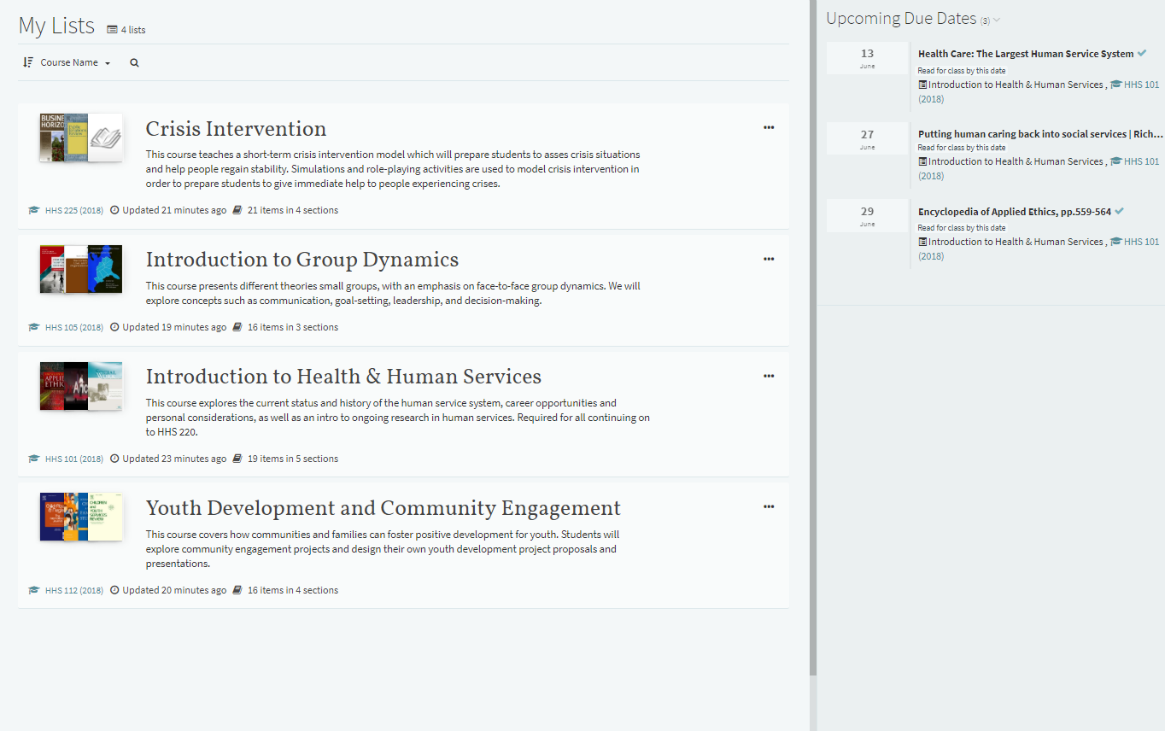Open options menu for Youth Development list
1165x731 pixels.
pyautogui.click(x=768, y=507)
